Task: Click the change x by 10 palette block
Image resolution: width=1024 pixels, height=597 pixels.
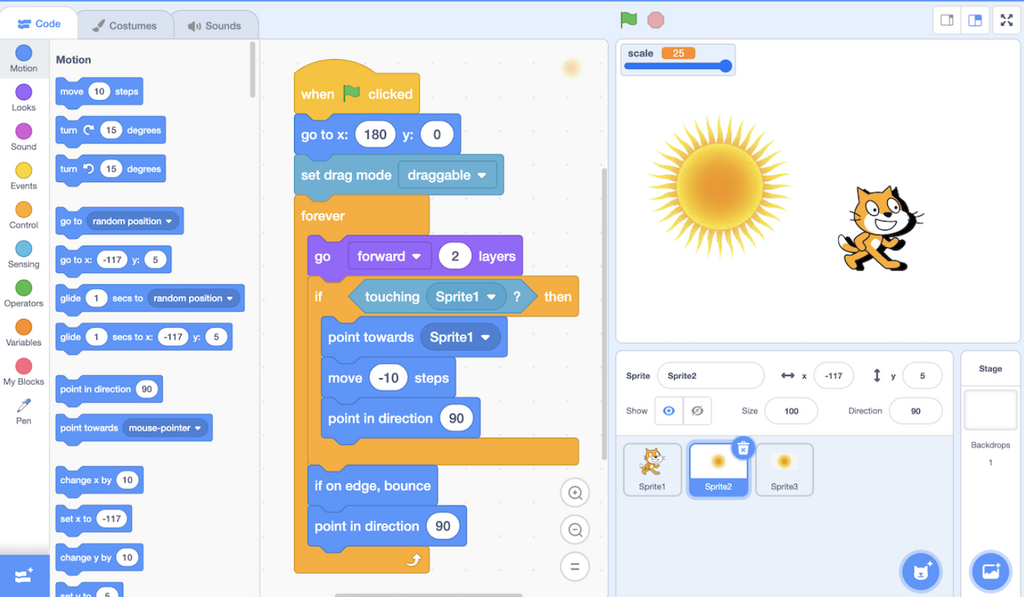Action: [x=99, y=480]
